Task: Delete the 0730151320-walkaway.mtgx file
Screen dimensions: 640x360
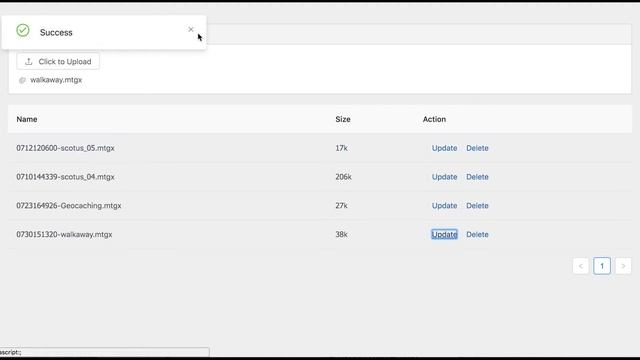Action: [477, 235]
